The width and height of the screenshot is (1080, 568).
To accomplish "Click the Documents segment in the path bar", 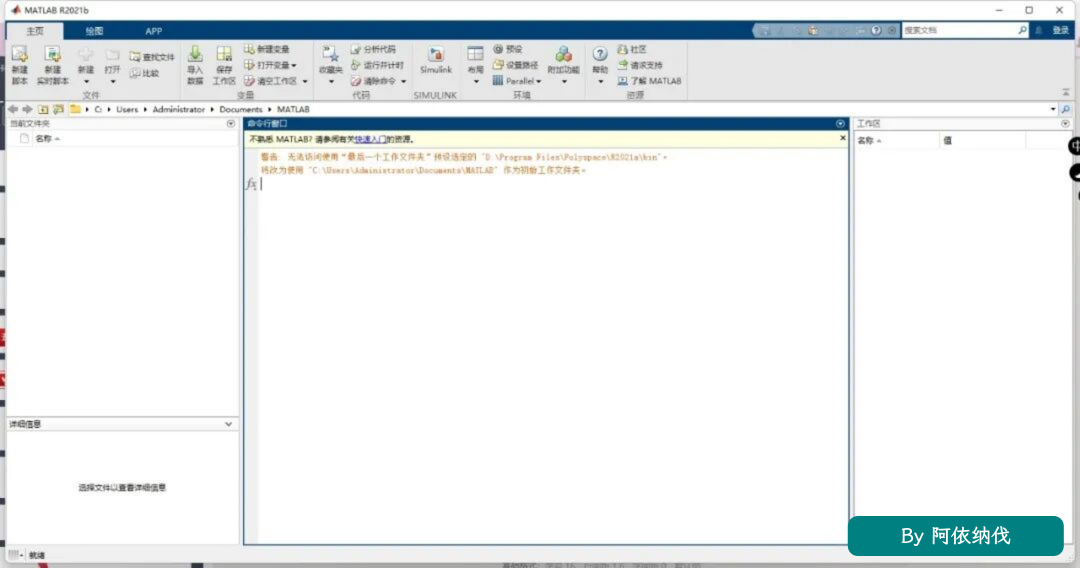I will (x=241, y=109).
